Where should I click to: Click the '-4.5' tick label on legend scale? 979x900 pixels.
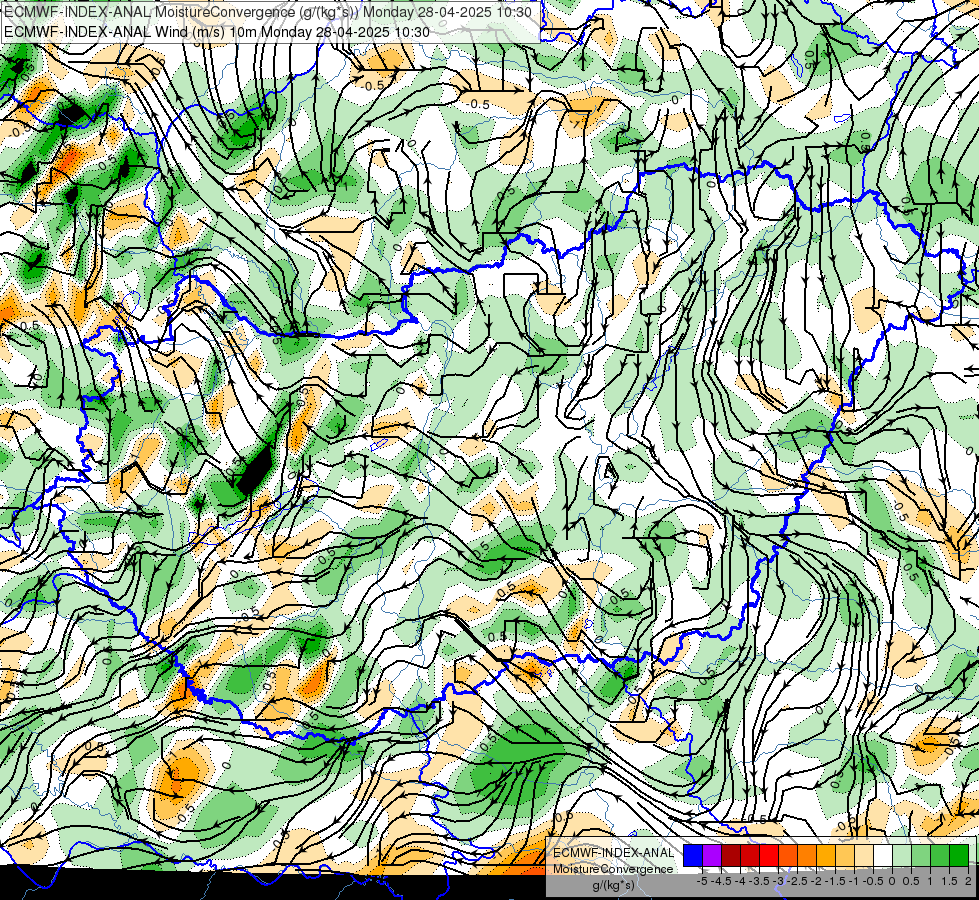(x=721, y=881)
